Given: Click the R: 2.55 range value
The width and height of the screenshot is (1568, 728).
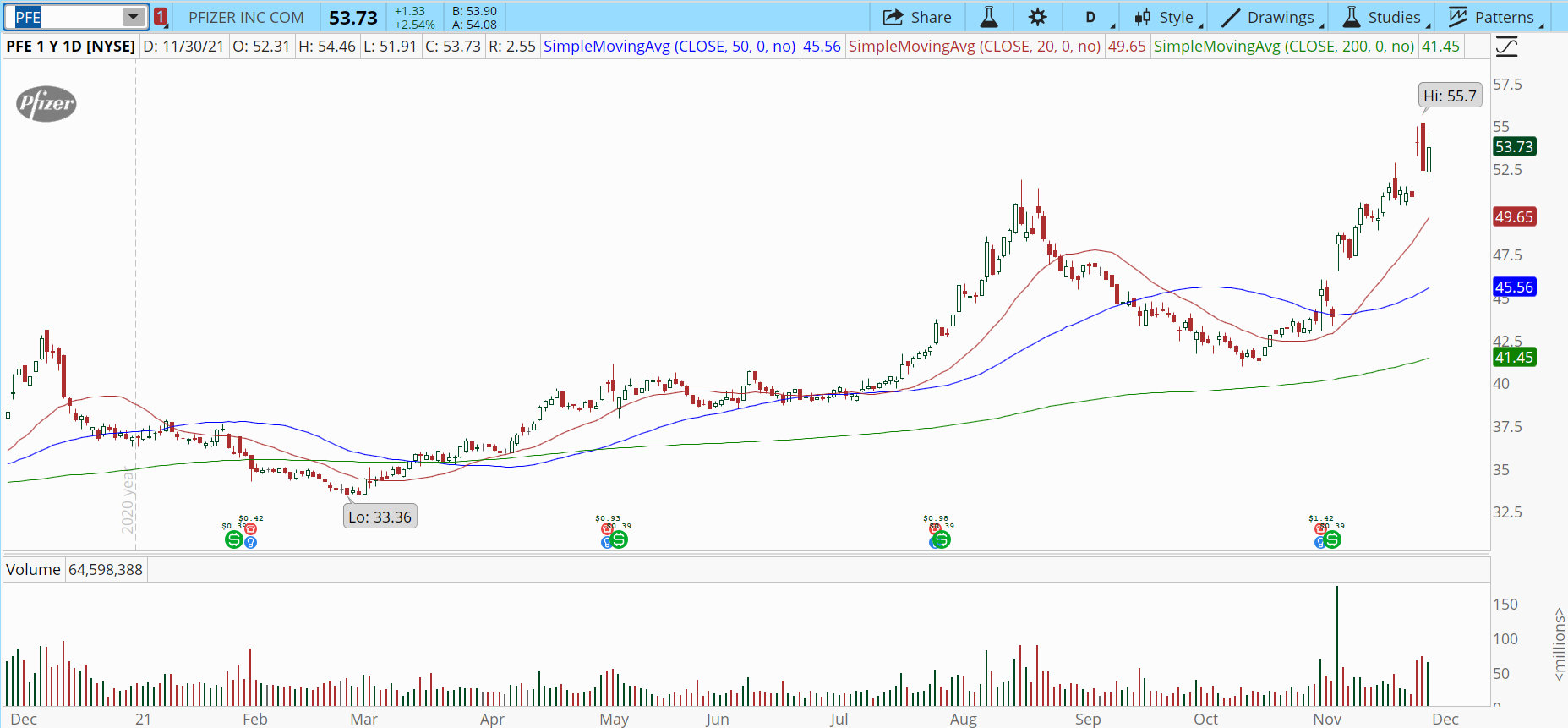Looking at the screenshot, I should pyautogui.click(x=512, y=47).
